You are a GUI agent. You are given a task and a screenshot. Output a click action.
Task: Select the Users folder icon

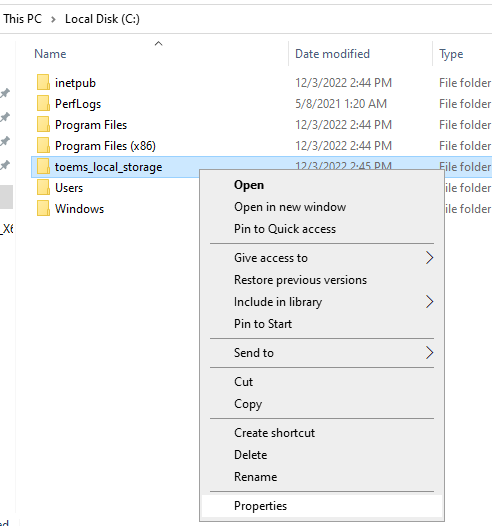(43, 188)
